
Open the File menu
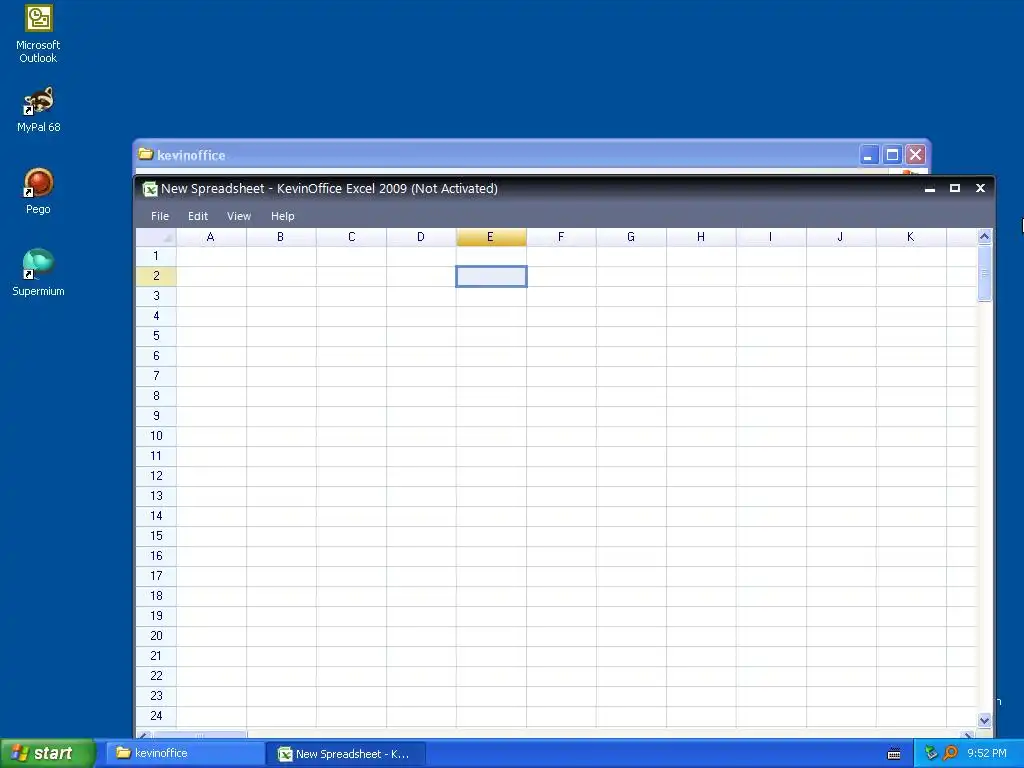tap(160, 216)
